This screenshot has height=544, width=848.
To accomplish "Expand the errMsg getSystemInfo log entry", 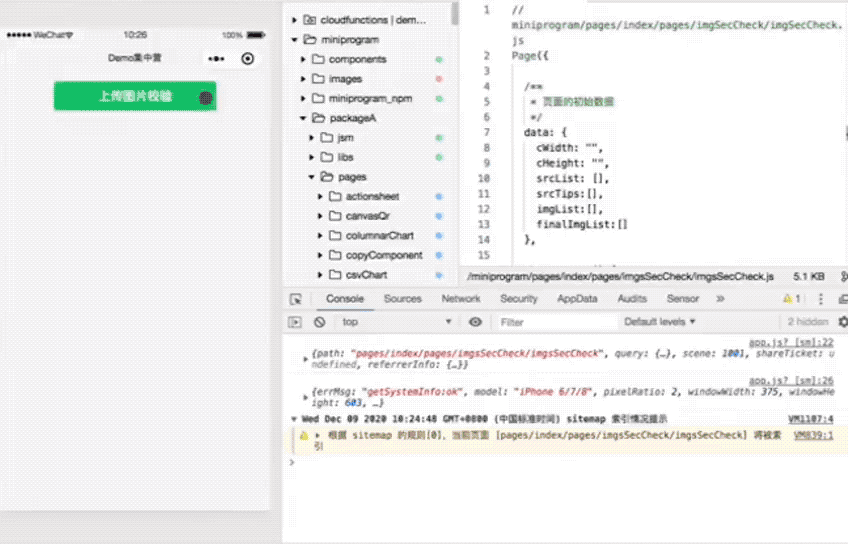I will 306,397.
